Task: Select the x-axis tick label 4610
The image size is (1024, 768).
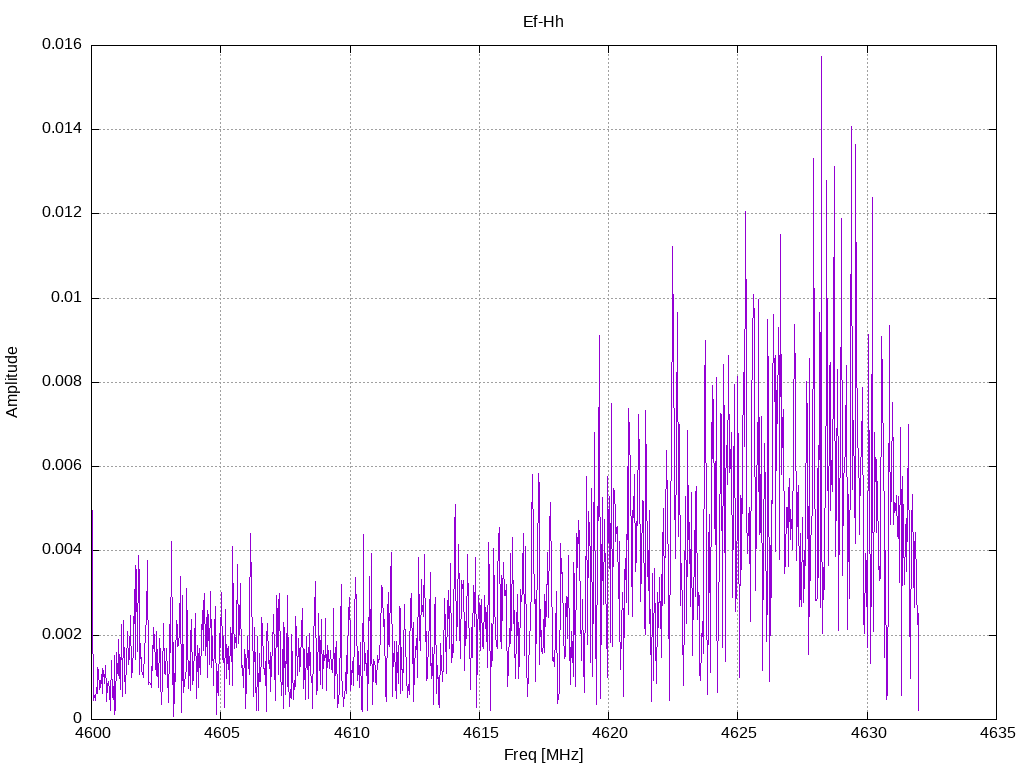Action: 351,733
